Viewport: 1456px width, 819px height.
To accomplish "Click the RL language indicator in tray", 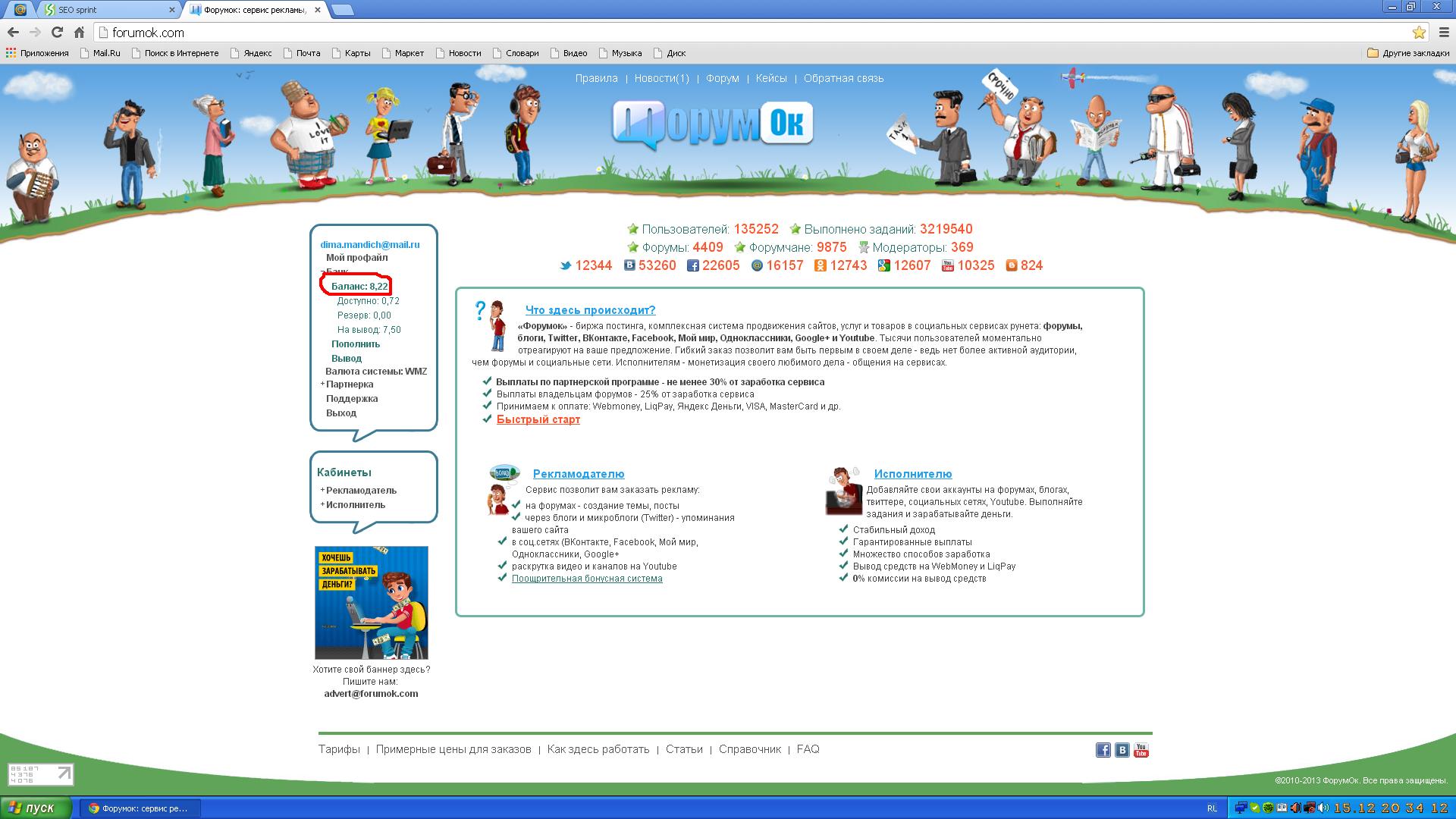I will [x=1212, y=808].
